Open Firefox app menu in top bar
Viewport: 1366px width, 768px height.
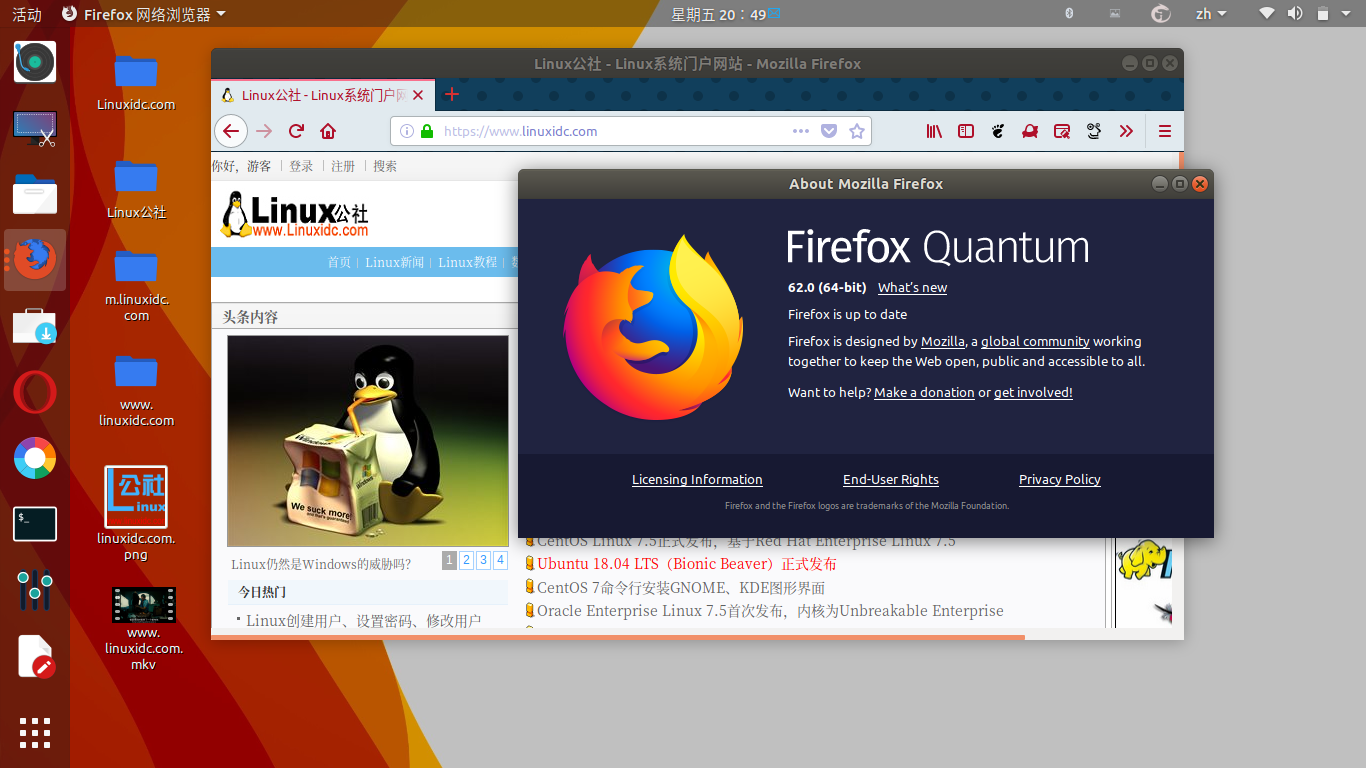click(x=144, y=14)
